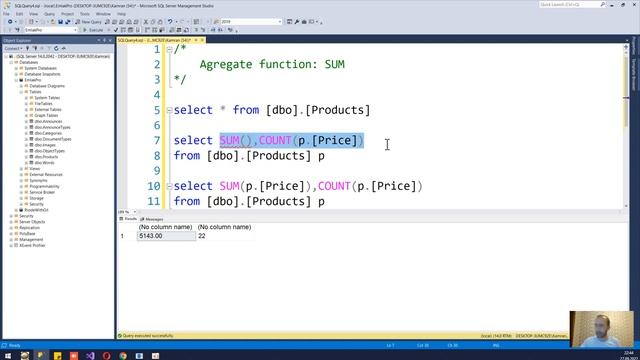
Task: Open the solution configuration dropdown box
Action: (x=251, y=22)
